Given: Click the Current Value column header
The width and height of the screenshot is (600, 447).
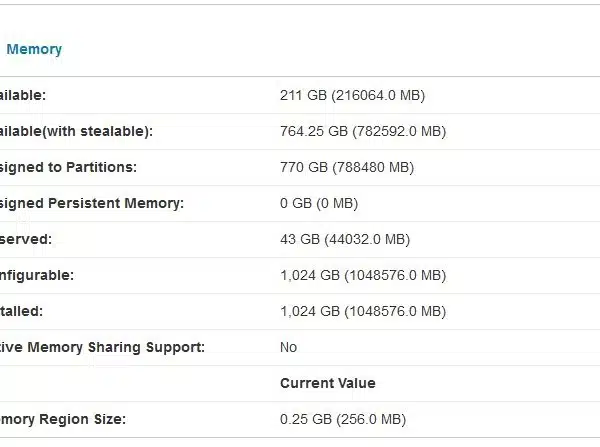Looking at the screenshot, I should point(328,383).
